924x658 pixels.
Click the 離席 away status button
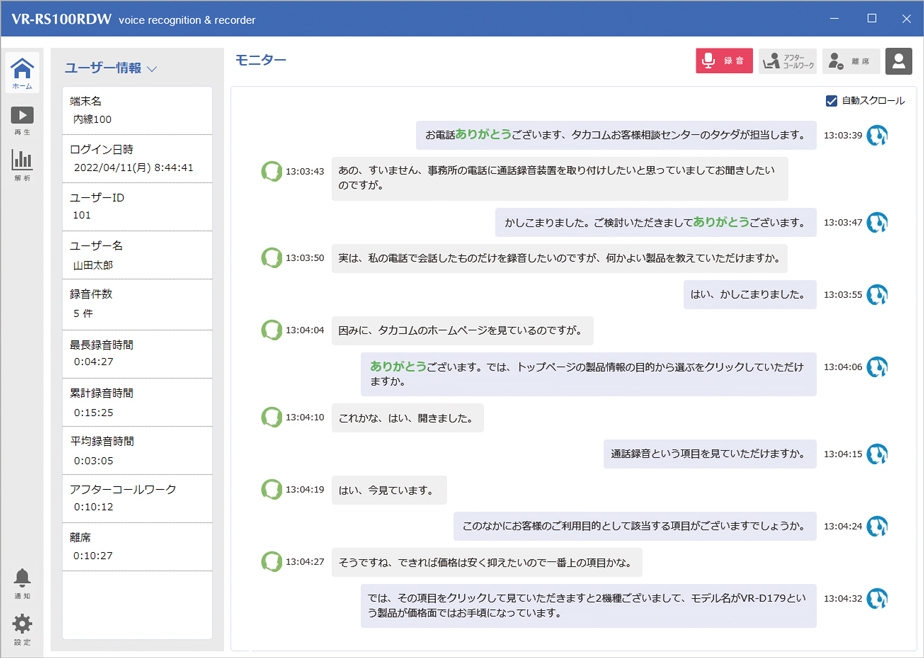(851, 60)
